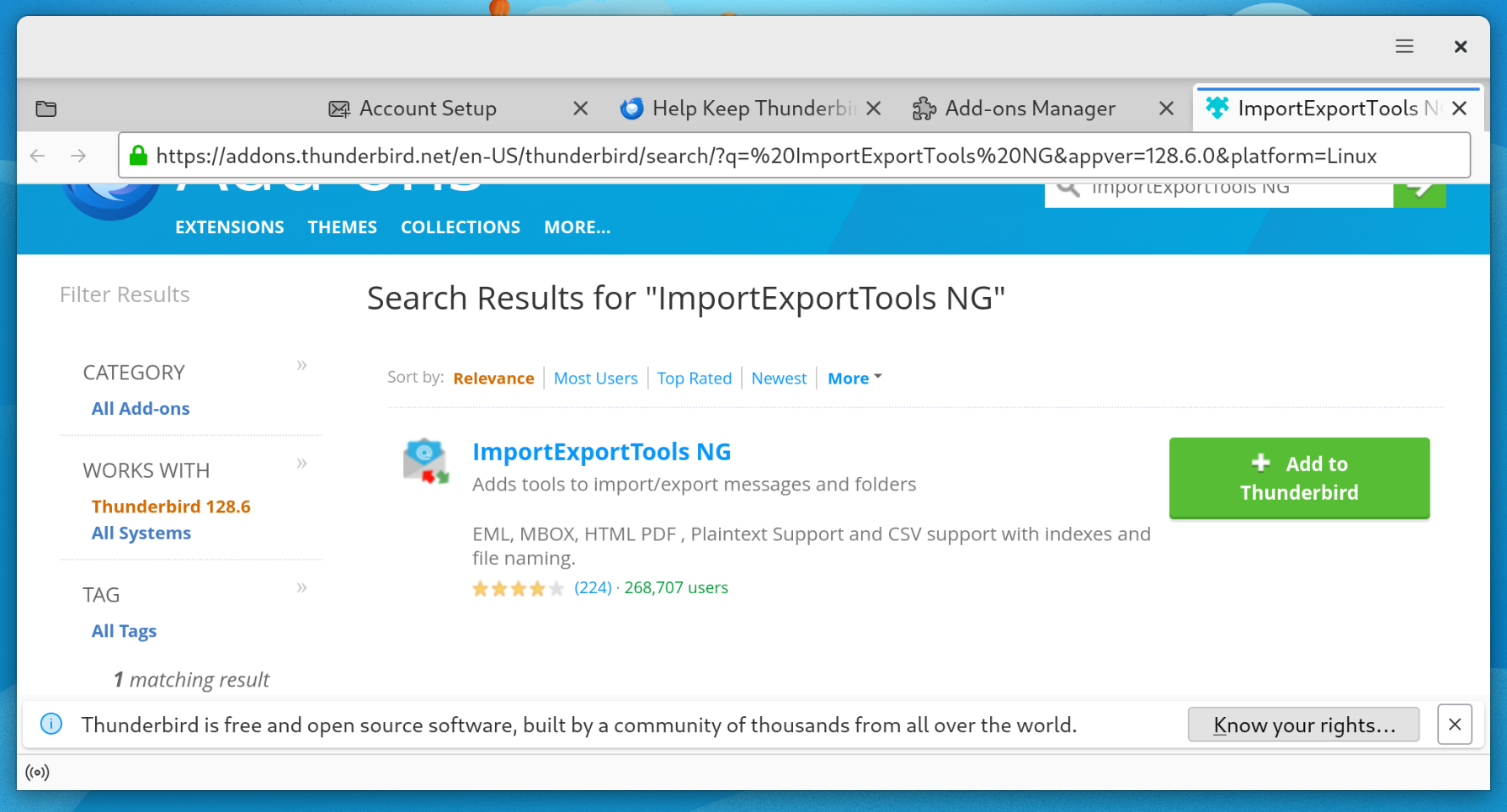
Task: Sort results by Relevance
Action: 493,379
